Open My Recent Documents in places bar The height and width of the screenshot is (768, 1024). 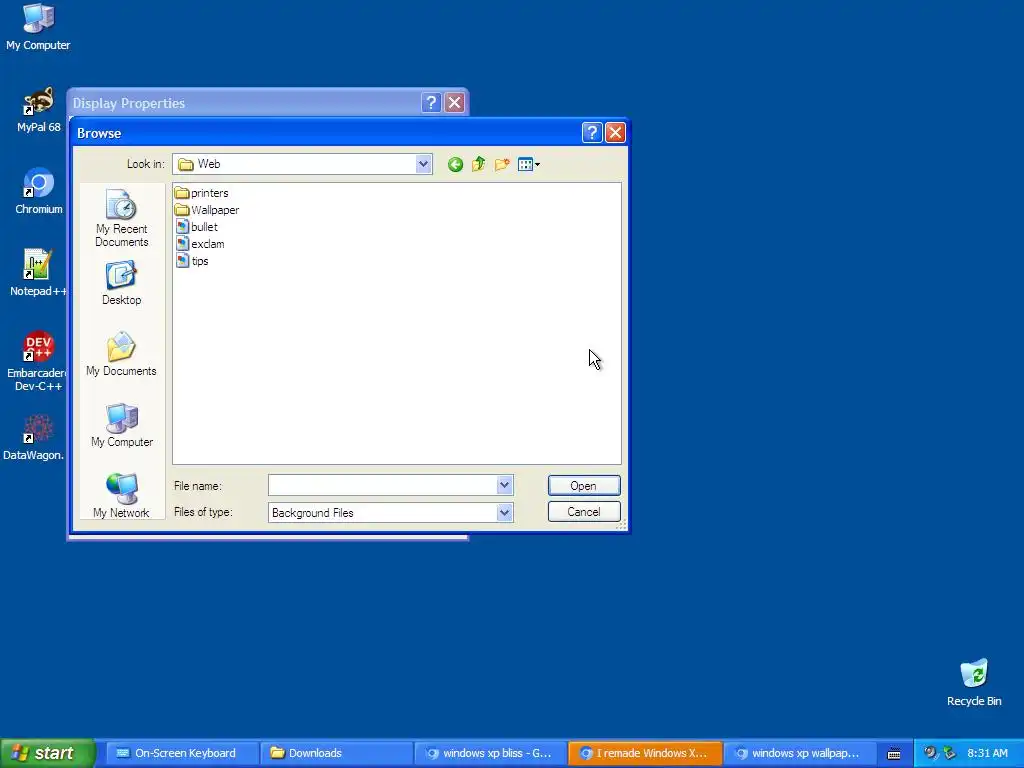point(121,218)
